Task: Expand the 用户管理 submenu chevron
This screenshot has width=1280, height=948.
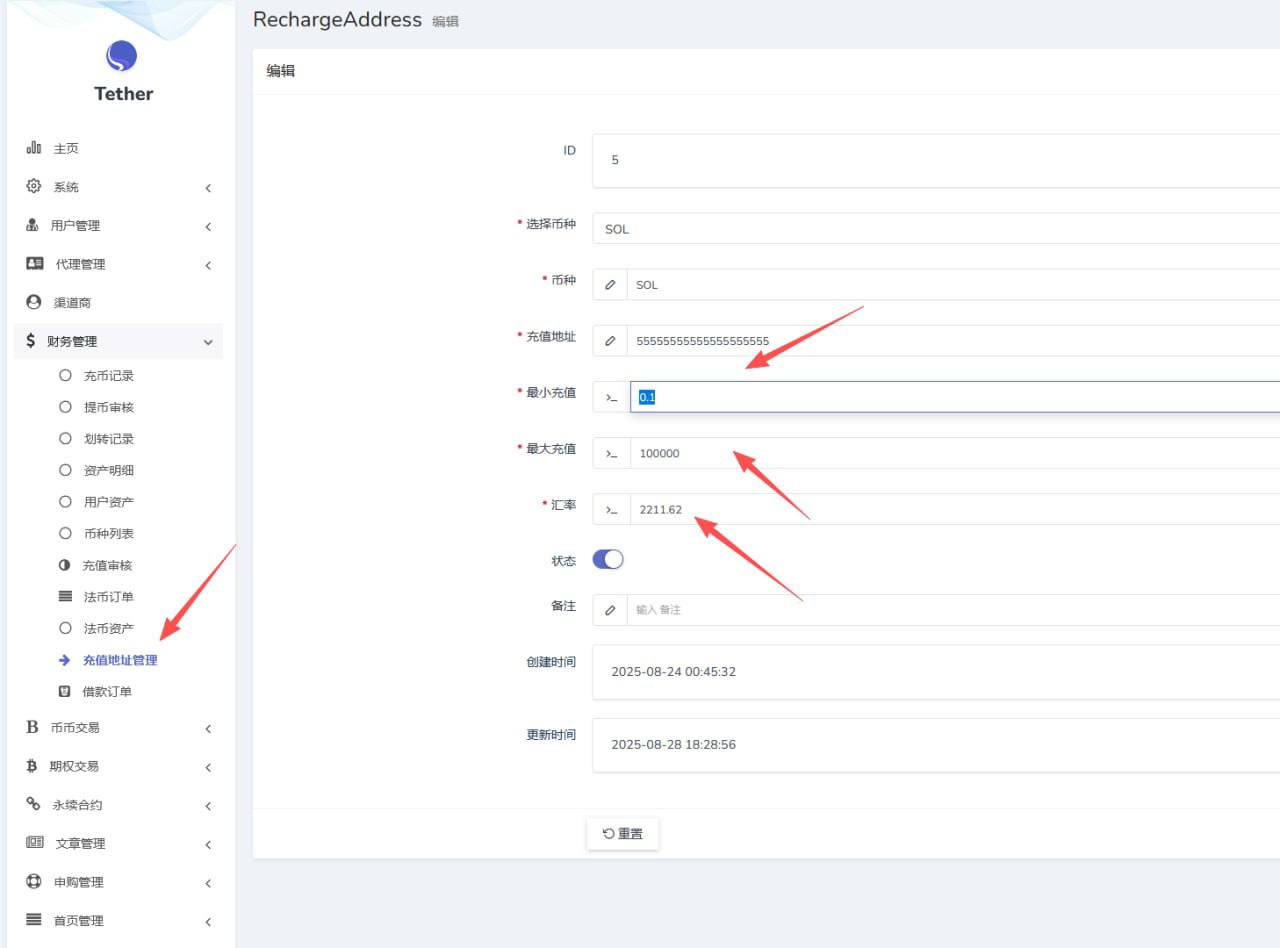Action: 208,226
